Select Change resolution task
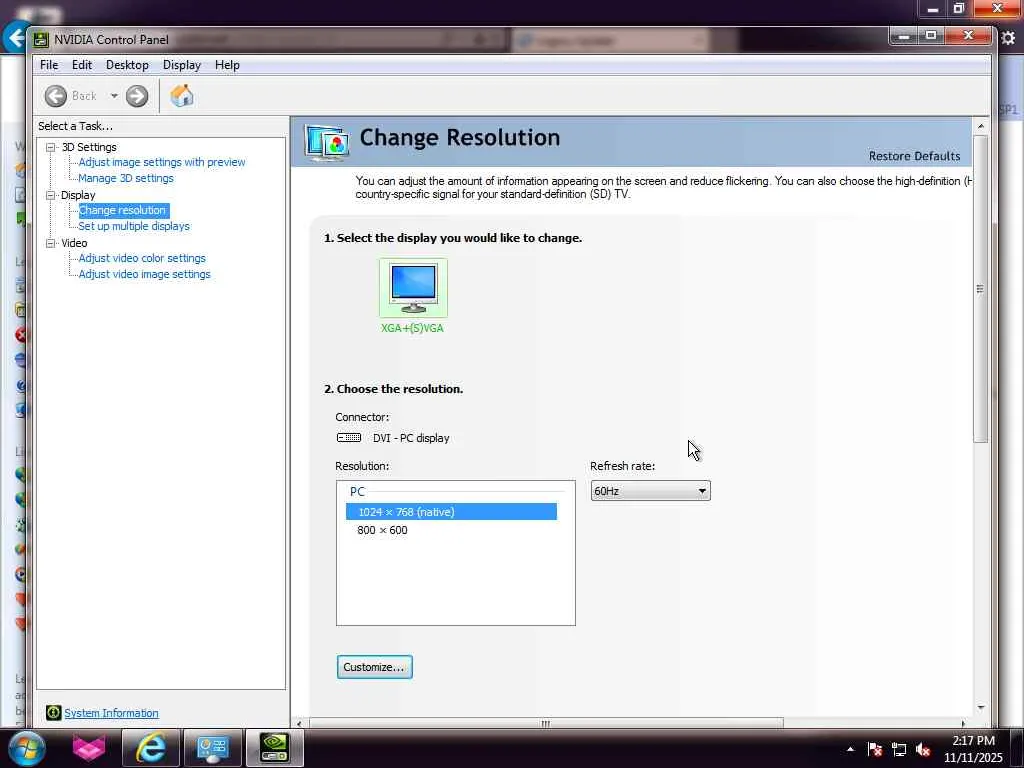Screen dimensions: 1024x768 tap(123, 210)
